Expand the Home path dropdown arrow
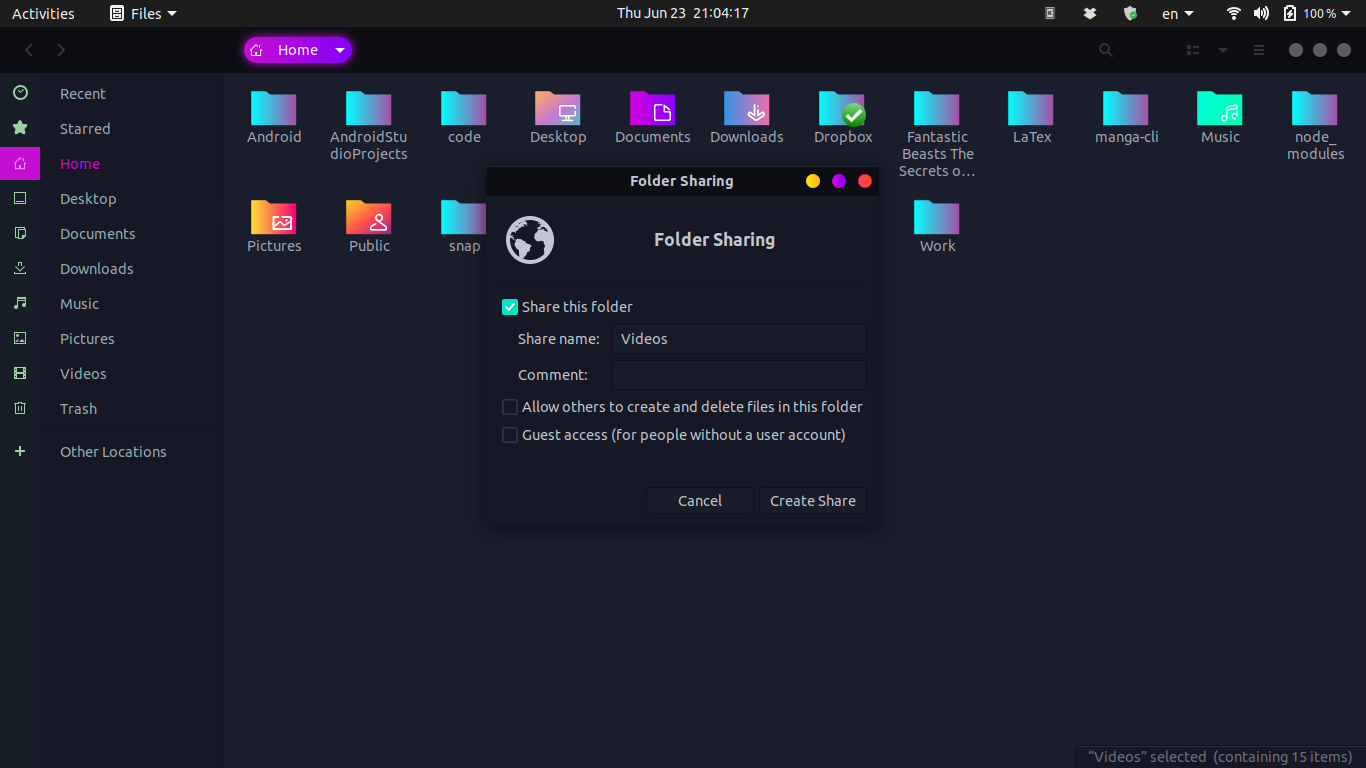 (x=340, y=50)
